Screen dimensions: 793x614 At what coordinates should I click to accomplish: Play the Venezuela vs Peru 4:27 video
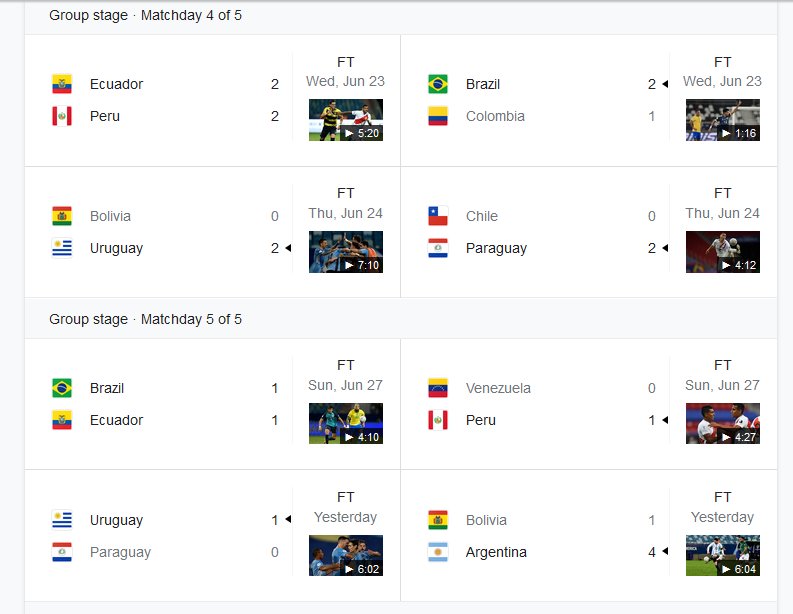[x=723, y=423]
